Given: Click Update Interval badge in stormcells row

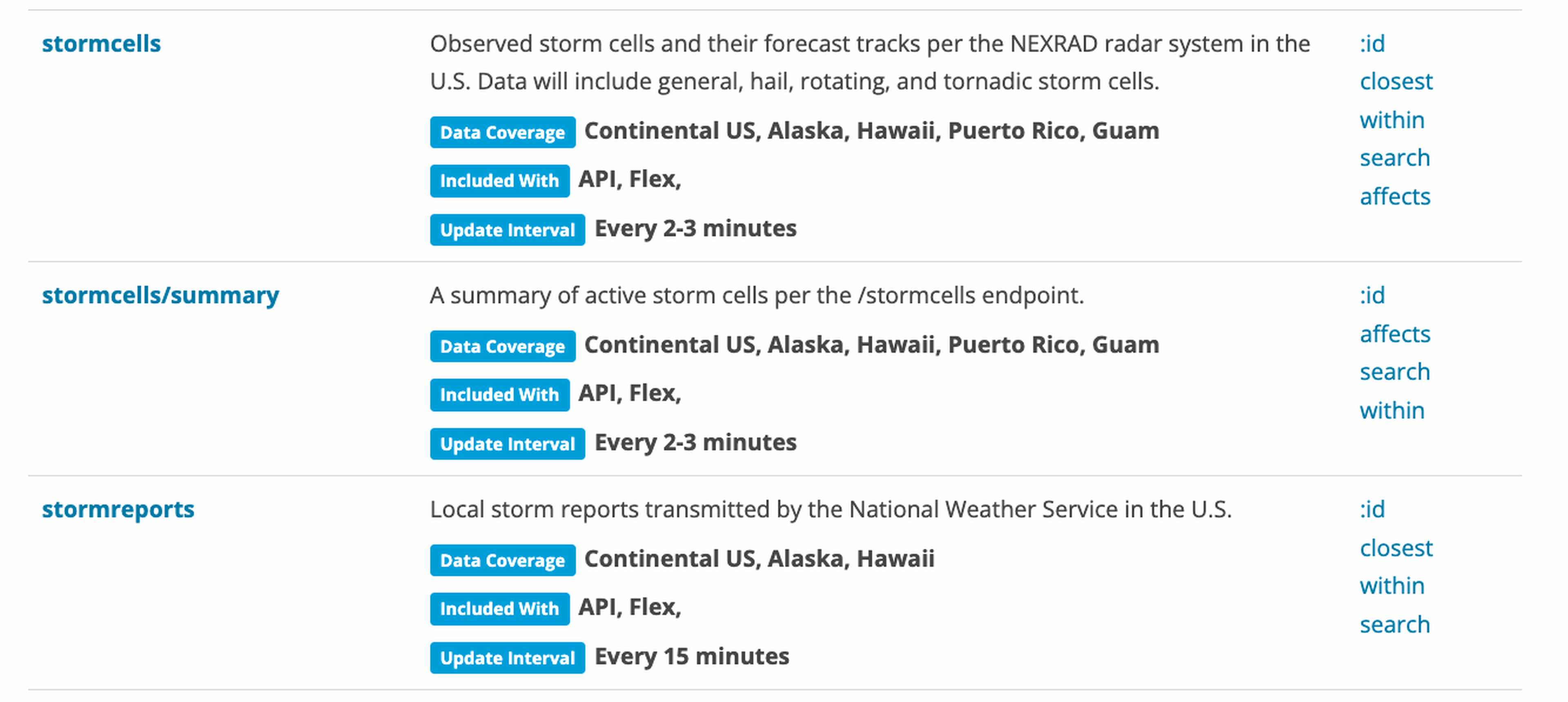Looking at the screenshot, I should [507, 230].
